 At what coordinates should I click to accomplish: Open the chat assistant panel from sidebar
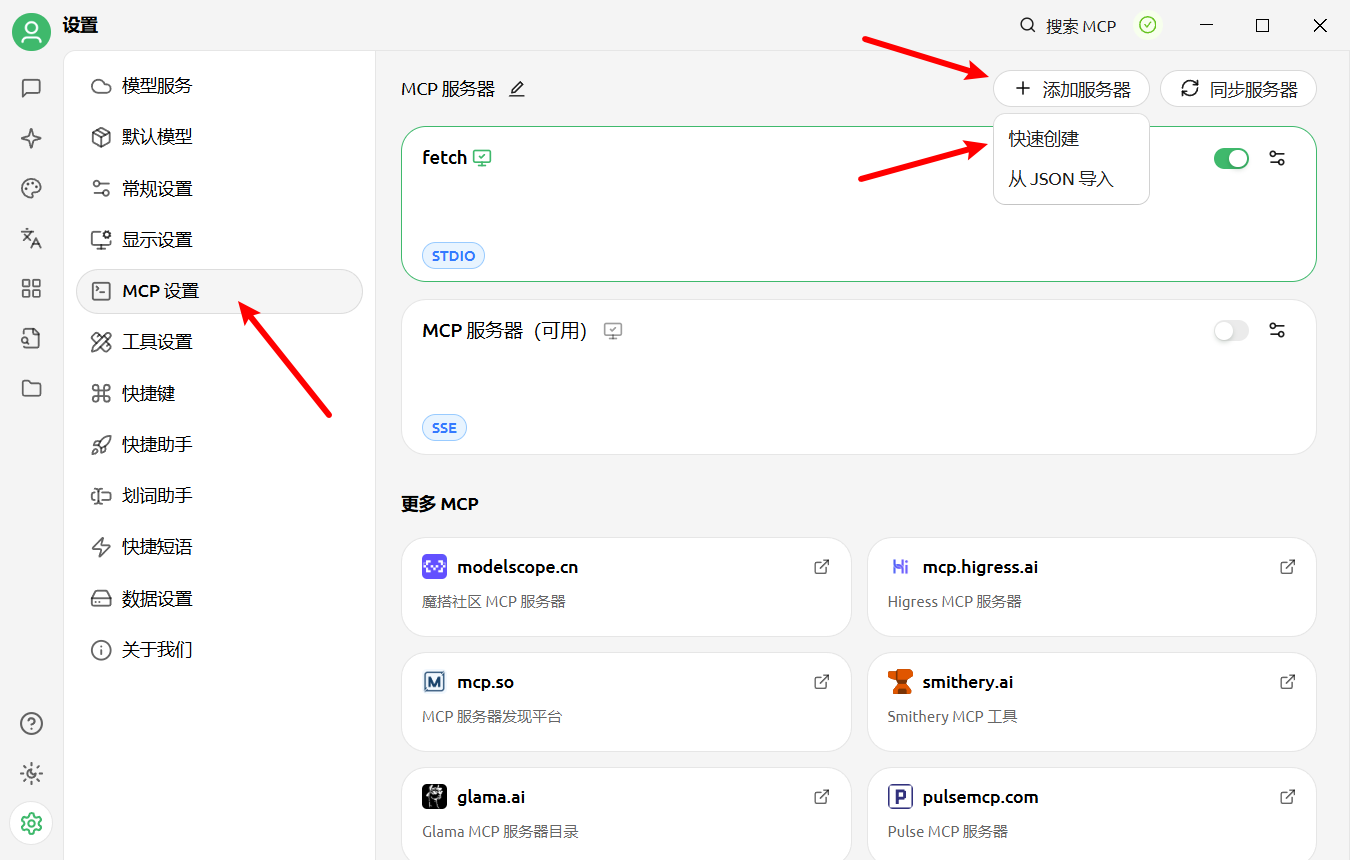[x=31, y=88]
